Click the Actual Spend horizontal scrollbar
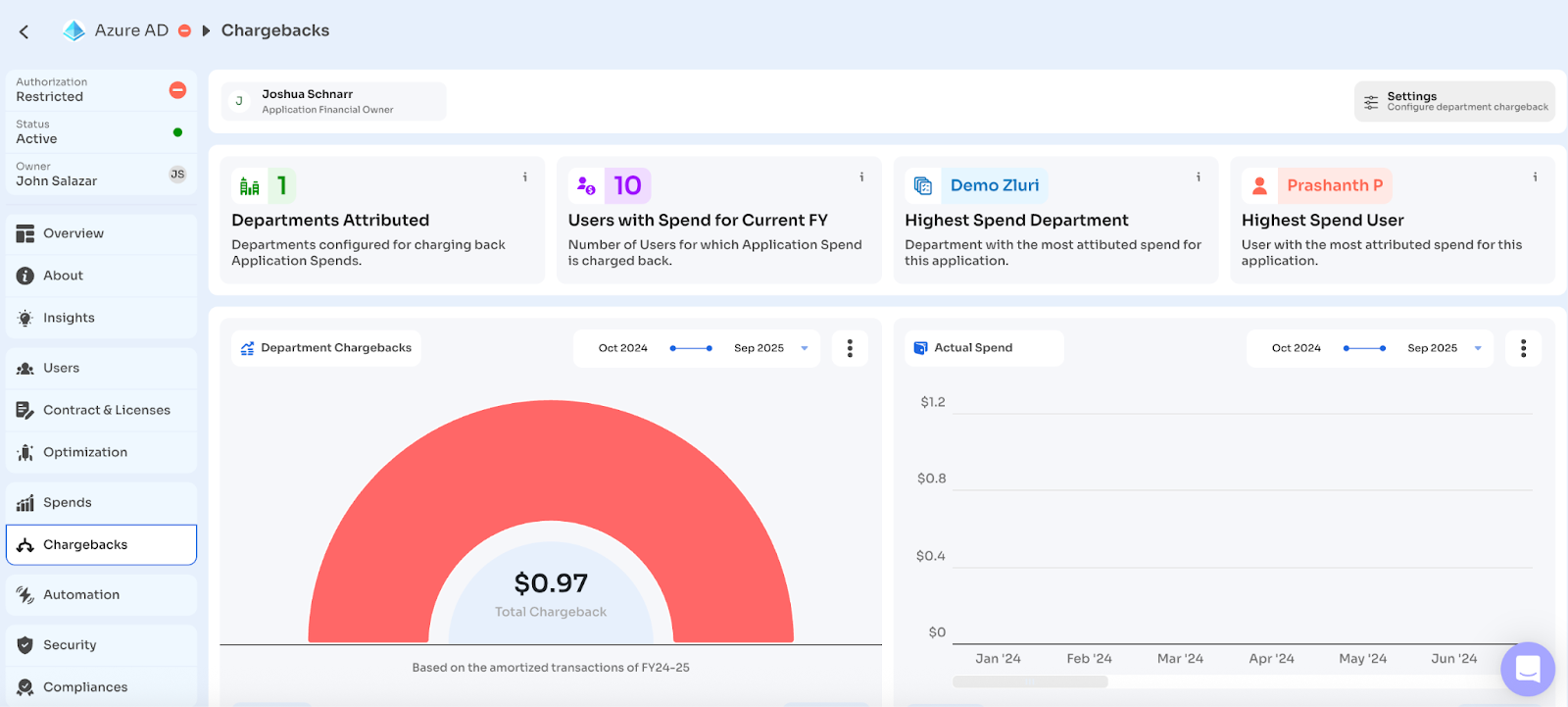This screenshot has height=707, width=1568. [x=1030, y=682]
